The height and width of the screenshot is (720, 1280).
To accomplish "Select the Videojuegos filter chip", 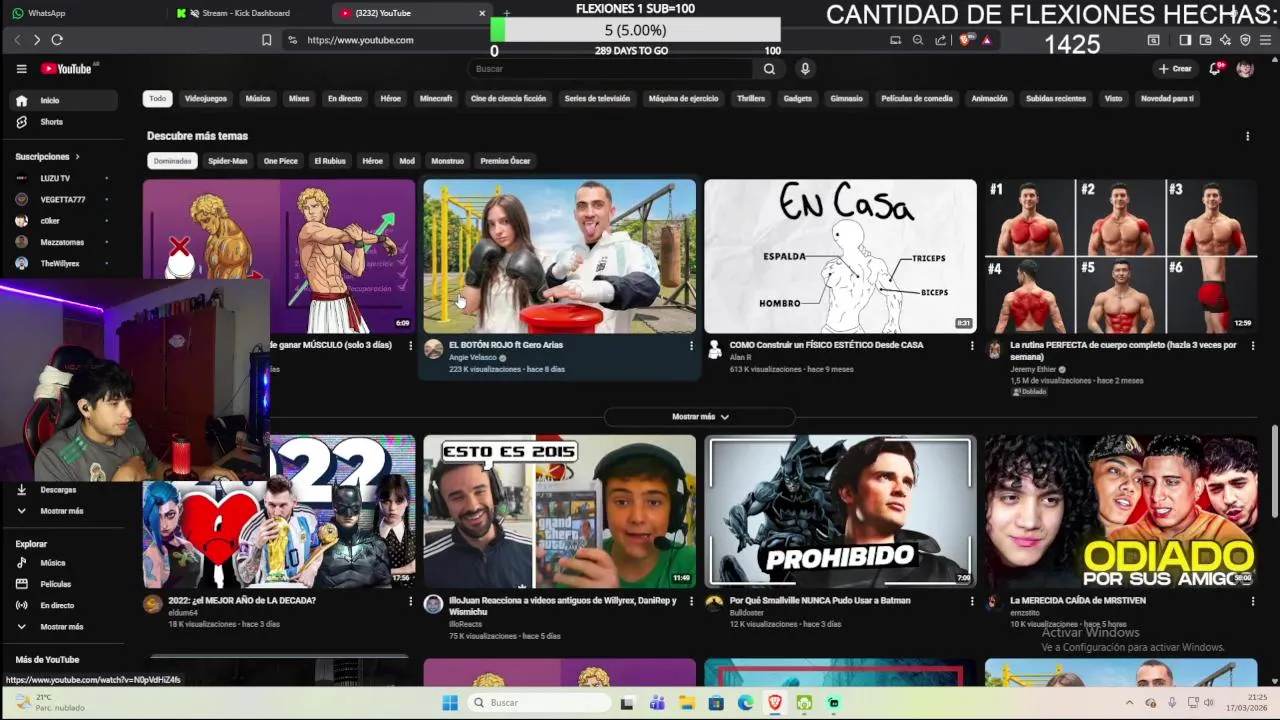I will coord(206,99).
